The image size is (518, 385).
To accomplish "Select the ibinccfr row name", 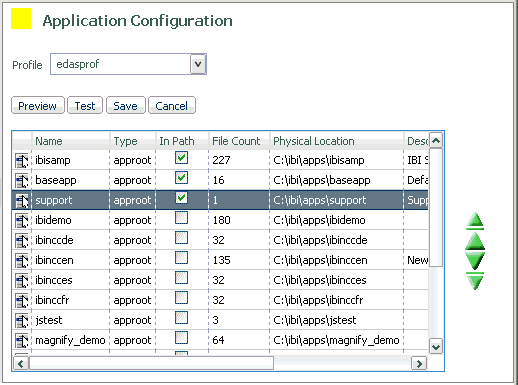I will pyautogui.click(x=52, y=300).
